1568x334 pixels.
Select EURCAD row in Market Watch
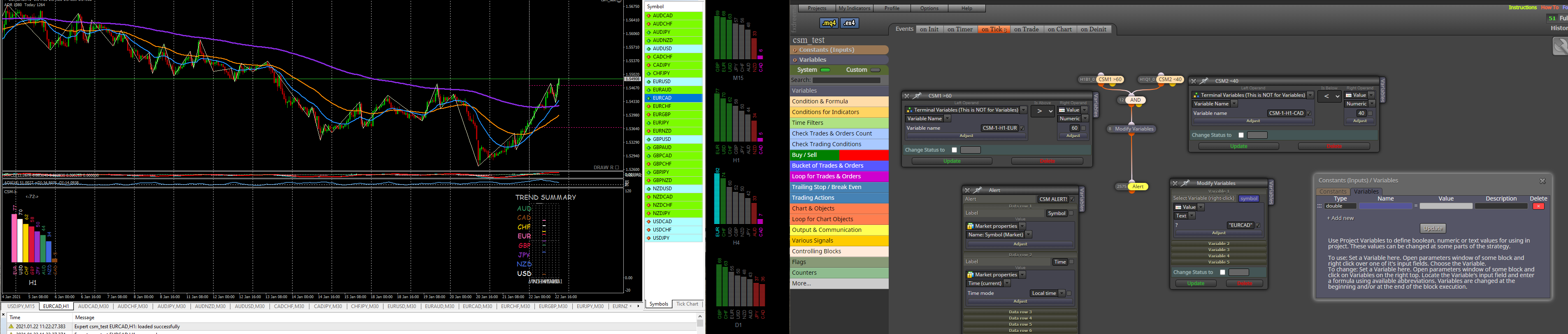pos(674,98)
